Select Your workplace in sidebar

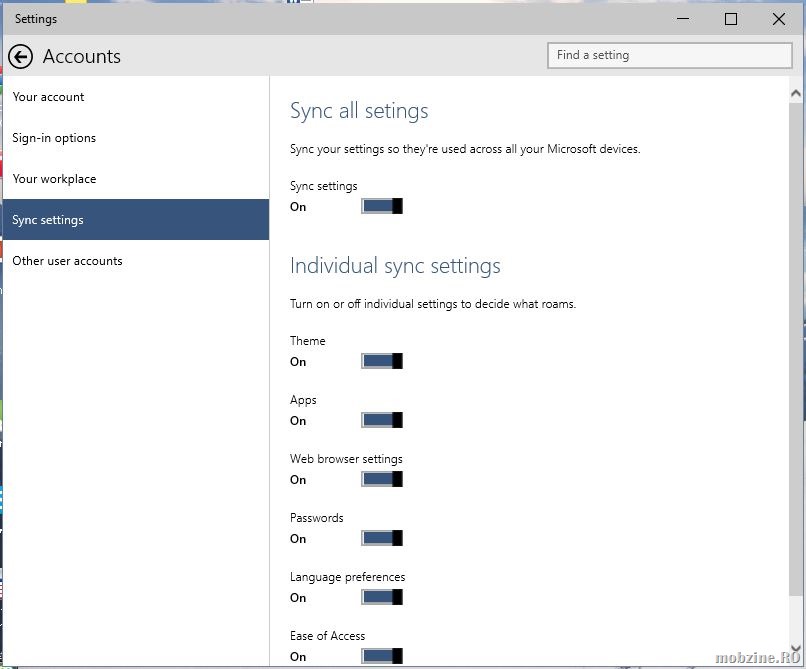(x=136, y=179)
